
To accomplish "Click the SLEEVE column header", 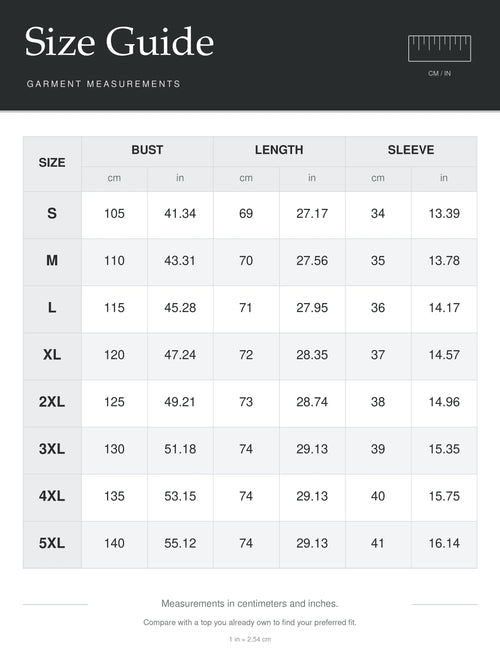I will (411, 150).
